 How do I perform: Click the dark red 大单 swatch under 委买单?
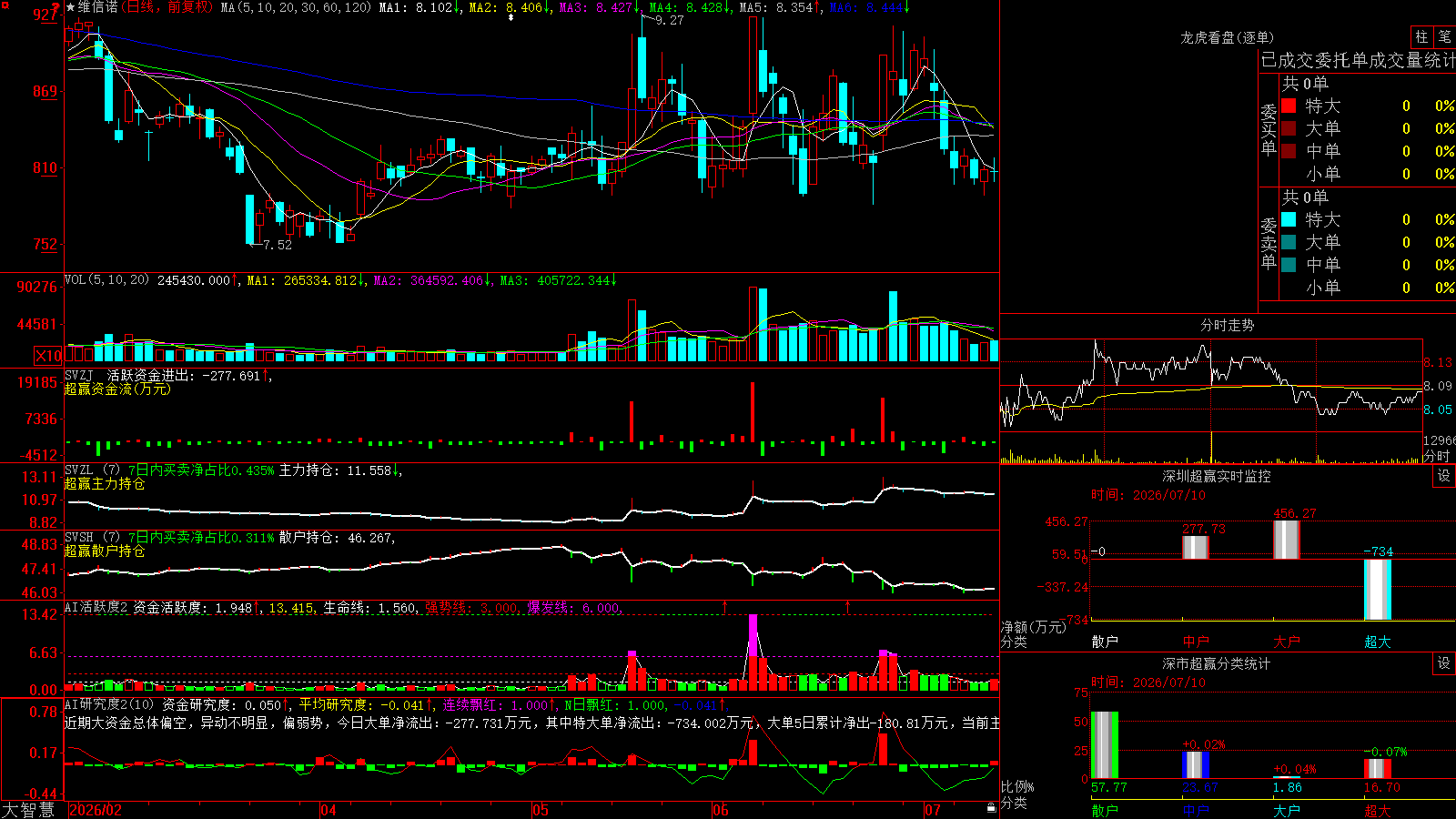pyautogui.click(x=1289, y=128)
